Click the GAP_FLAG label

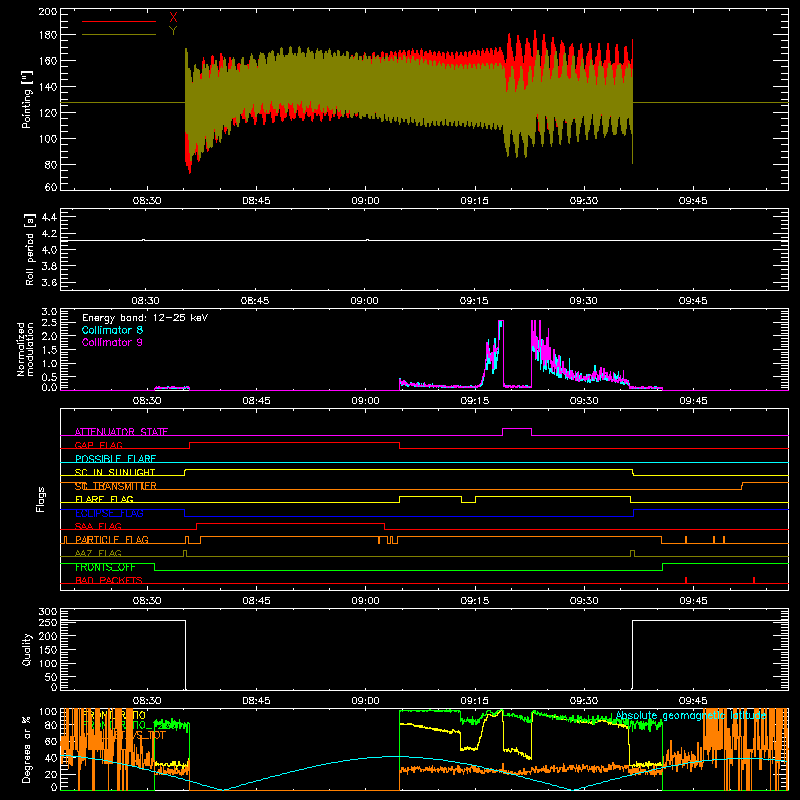pos(98,445)
